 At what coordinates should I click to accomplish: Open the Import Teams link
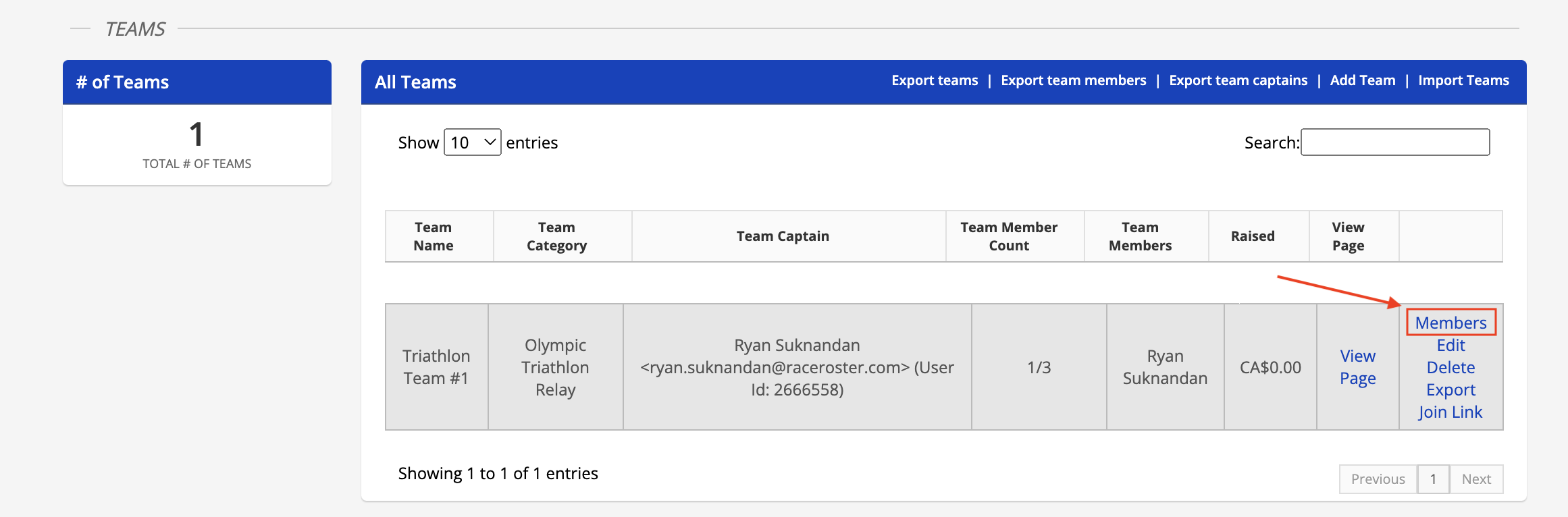[1463, 80]
